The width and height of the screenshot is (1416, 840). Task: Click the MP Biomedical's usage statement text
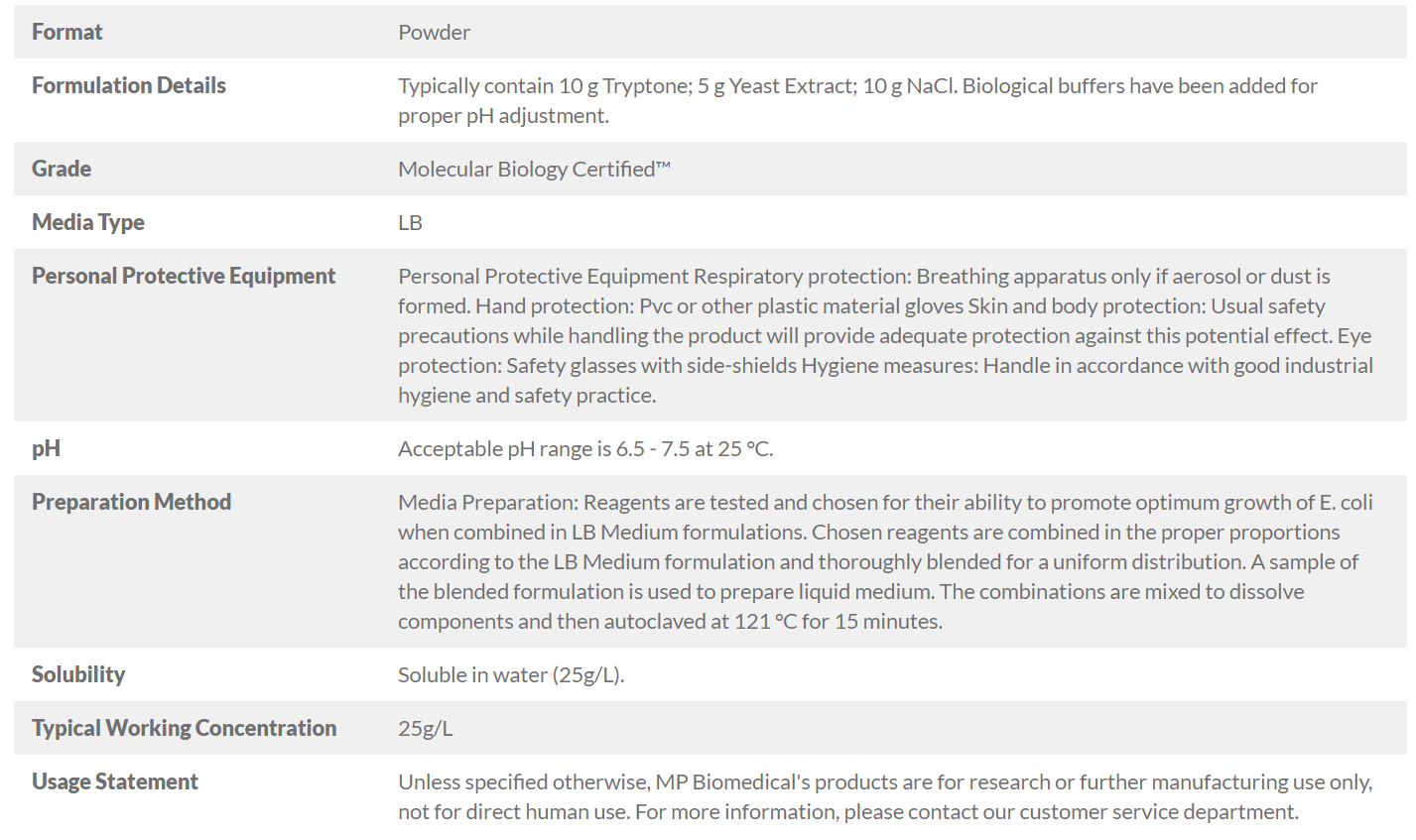tap(885, 796)
